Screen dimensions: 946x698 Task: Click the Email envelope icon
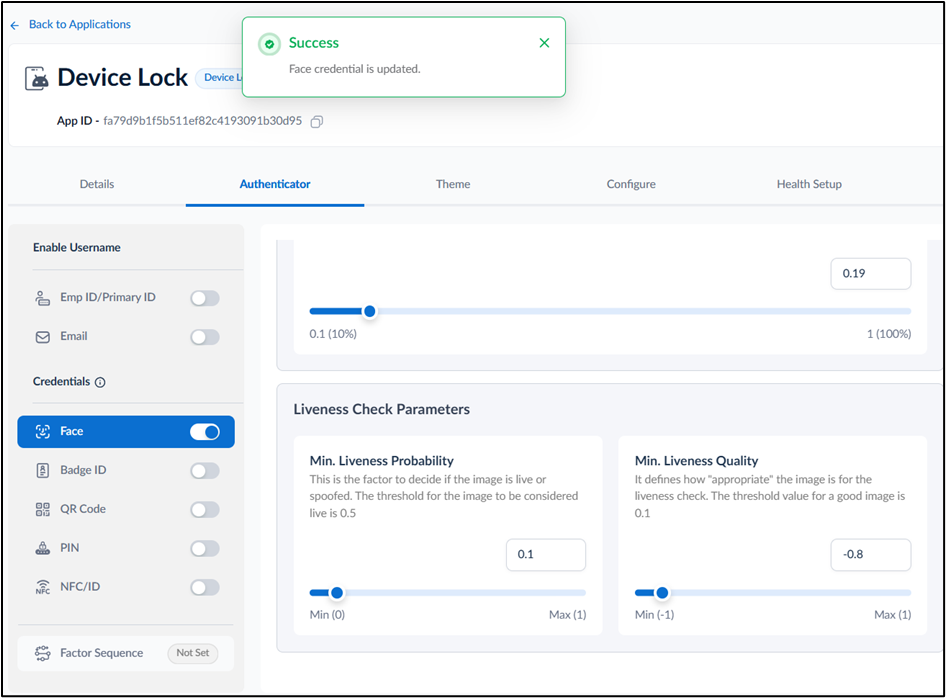(x=43, y=337)
